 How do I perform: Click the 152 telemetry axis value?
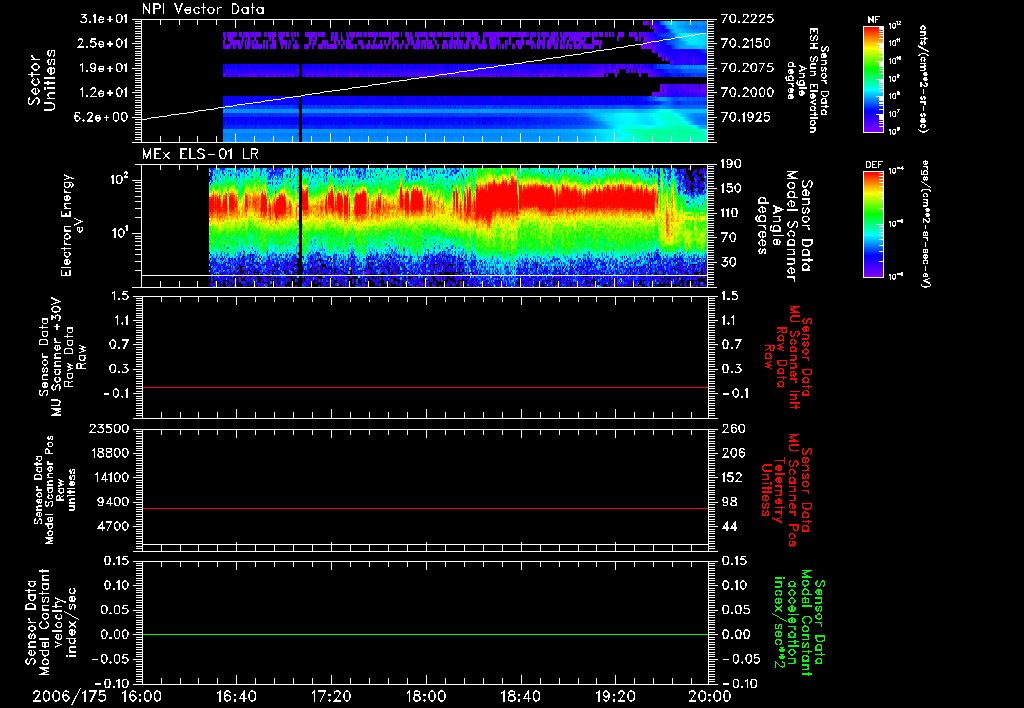tap(731, 477)
